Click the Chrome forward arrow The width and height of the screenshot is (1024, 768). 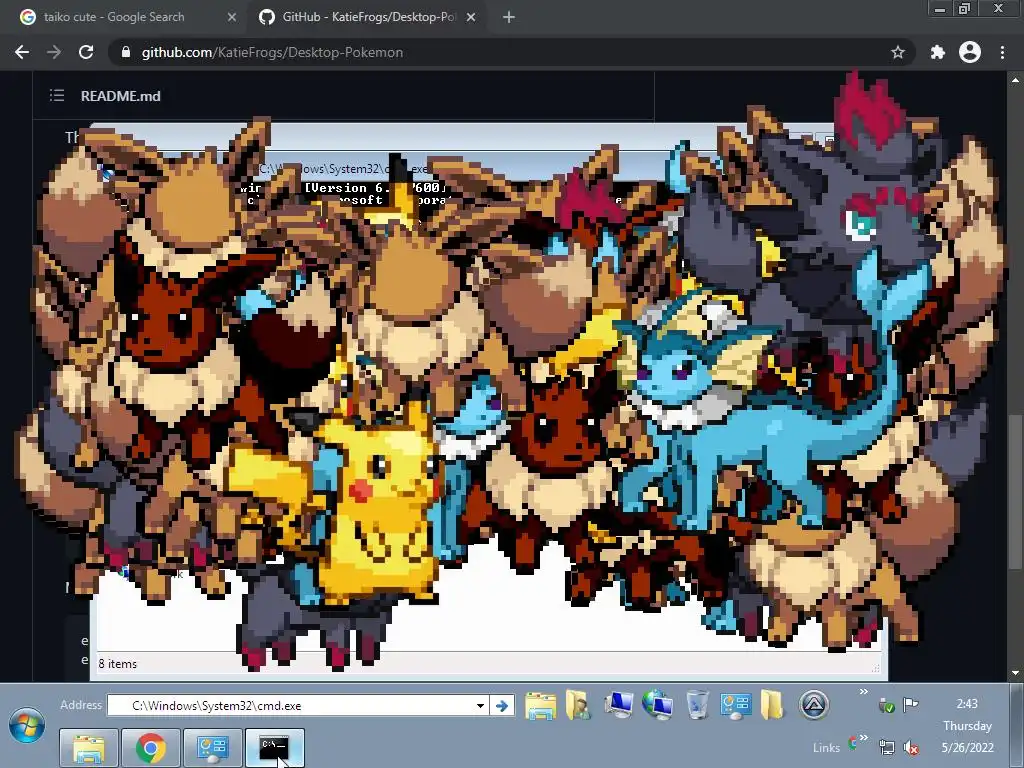54,52
